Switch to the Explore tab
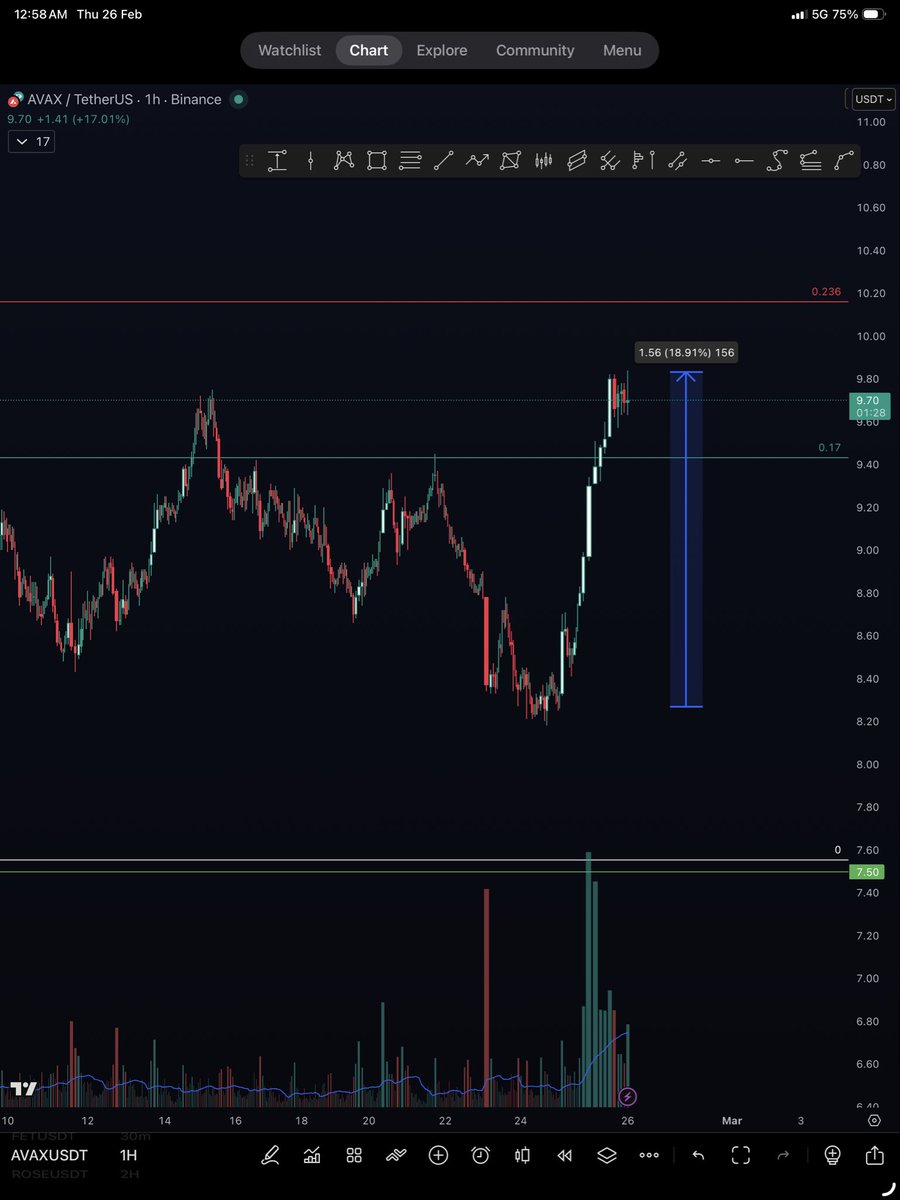This screenshot has height=1200, width=900. [442, 50]
